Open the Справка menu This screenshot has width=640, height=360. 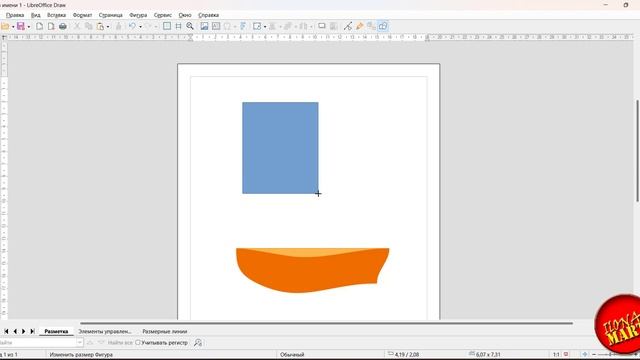[209, 15]
